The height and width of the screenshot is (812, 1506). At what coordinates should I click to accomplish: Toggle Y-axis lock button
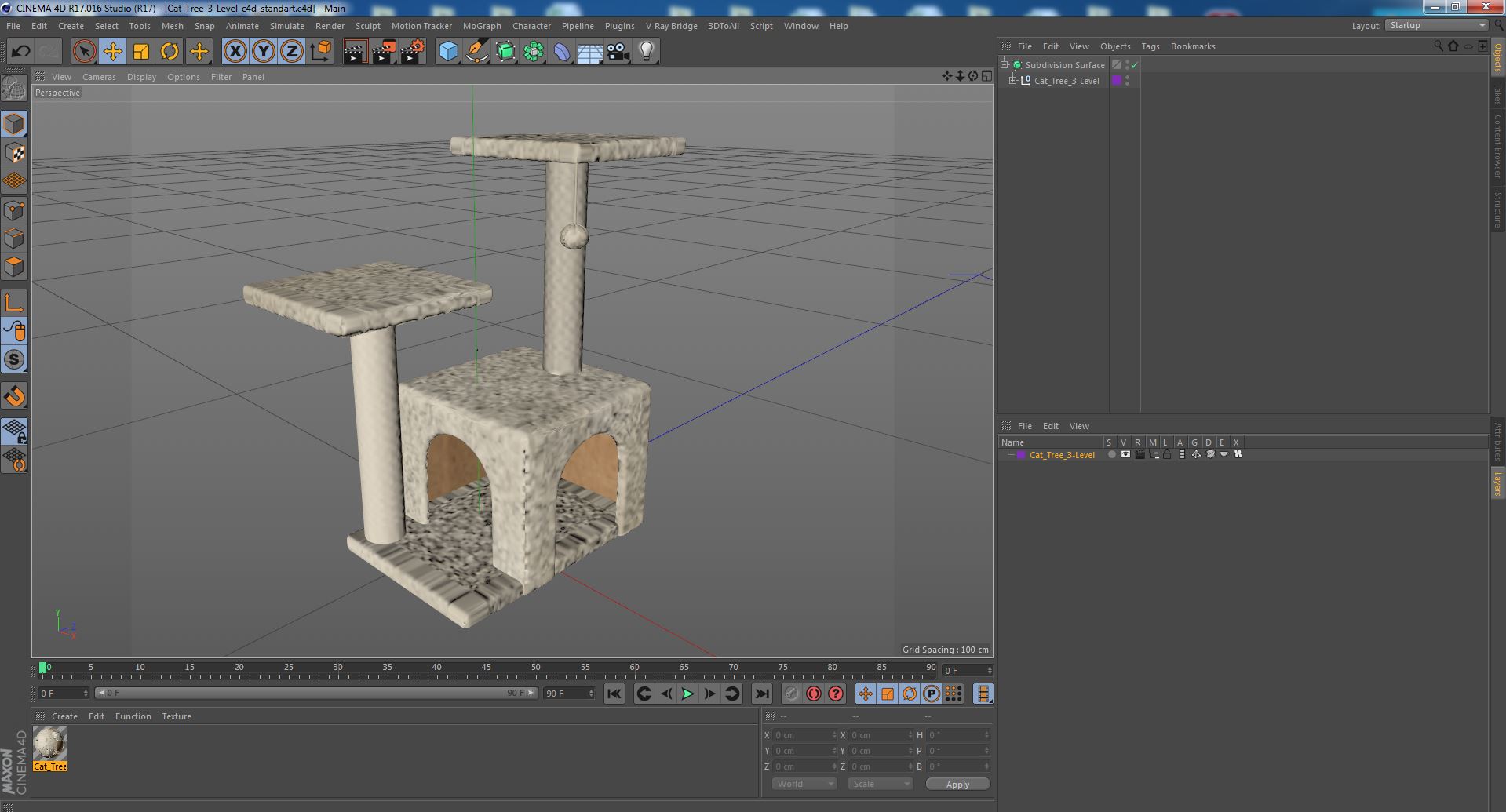[x=264, y=52]
